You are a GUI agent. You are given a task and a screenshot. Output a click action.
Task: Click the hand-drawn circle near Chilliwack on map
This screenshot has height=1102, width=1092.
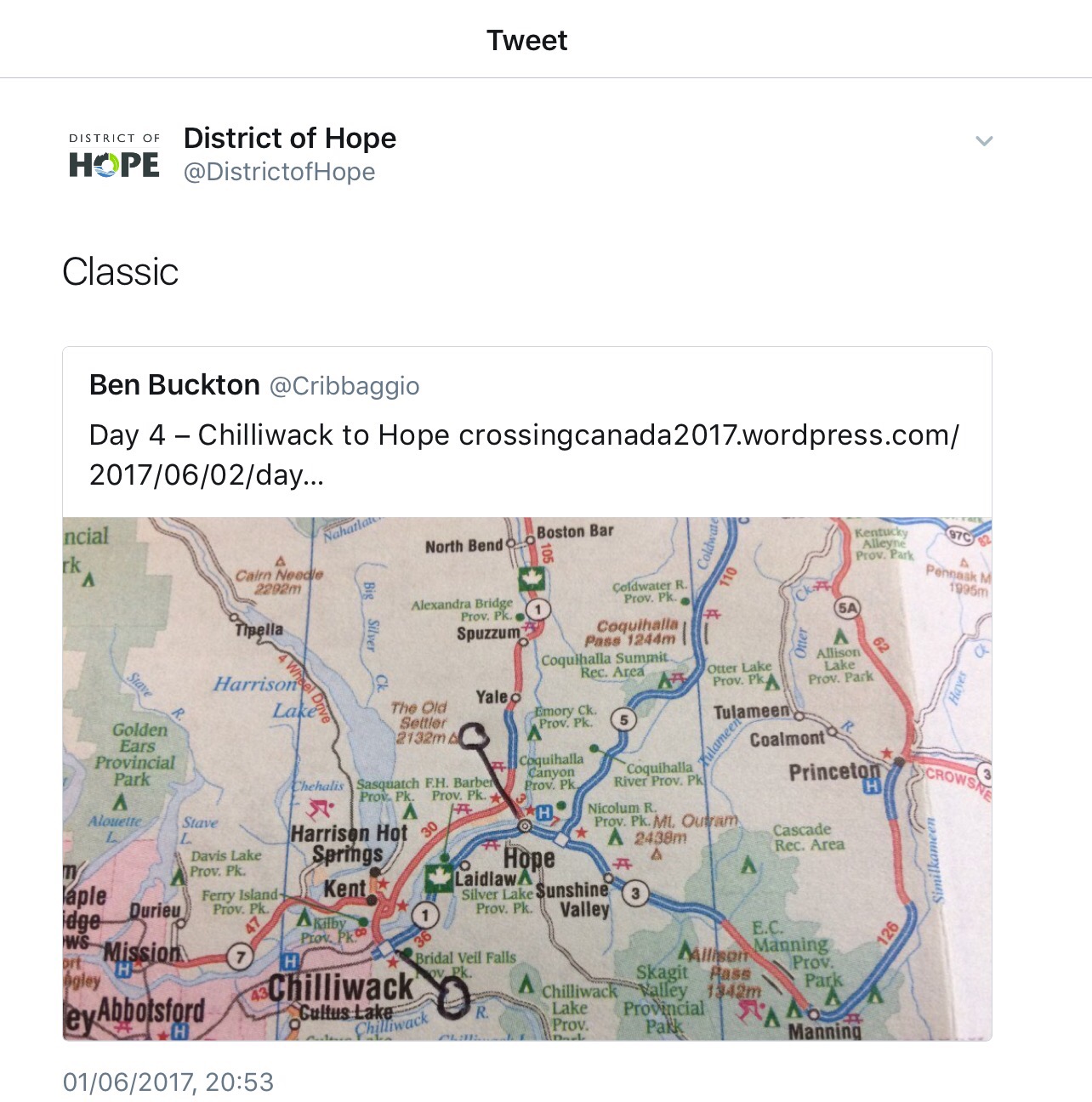[454, 996]
